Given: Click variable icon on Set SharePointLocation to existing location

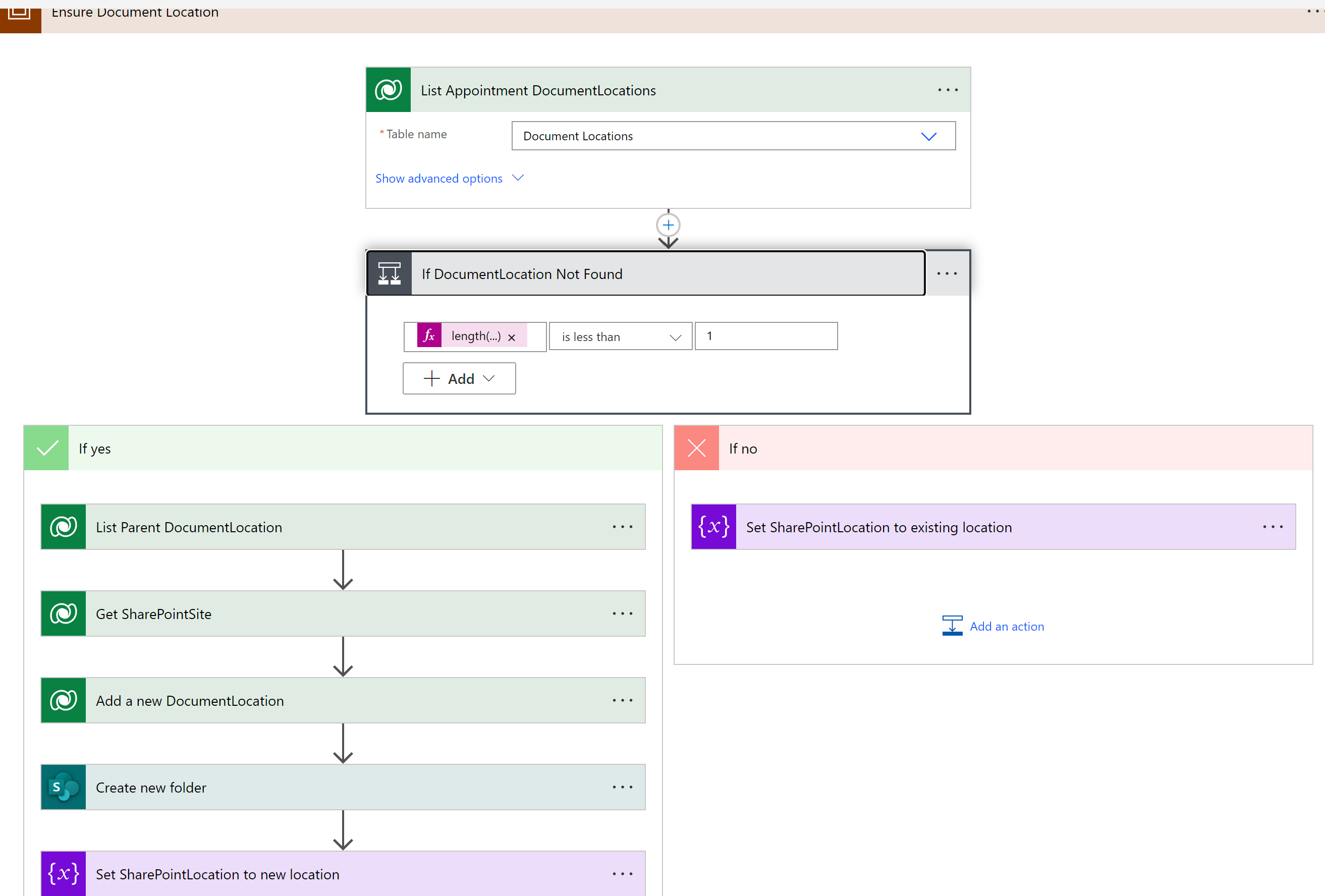Looking at the screenshot, I should [x=713, y=527].
